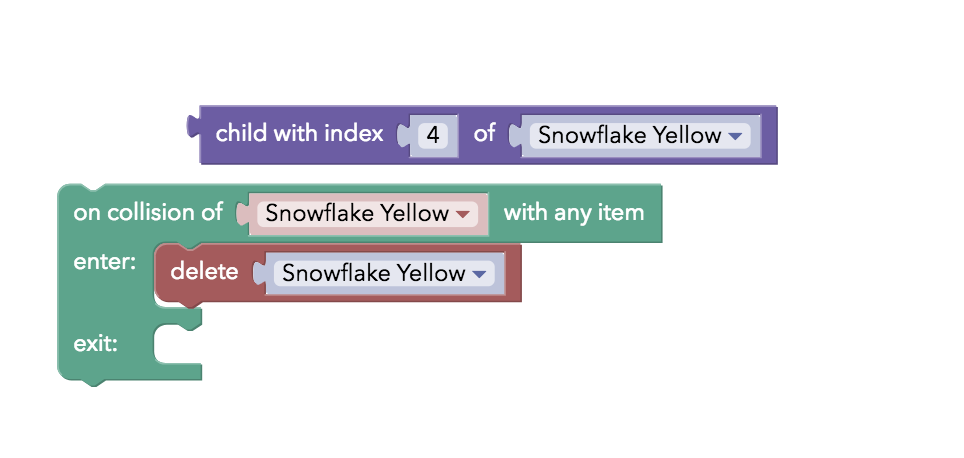964x458 pixels.
Task: Click the empty exit statement slot
Action: pyautogui.click(x=178, y=344)
